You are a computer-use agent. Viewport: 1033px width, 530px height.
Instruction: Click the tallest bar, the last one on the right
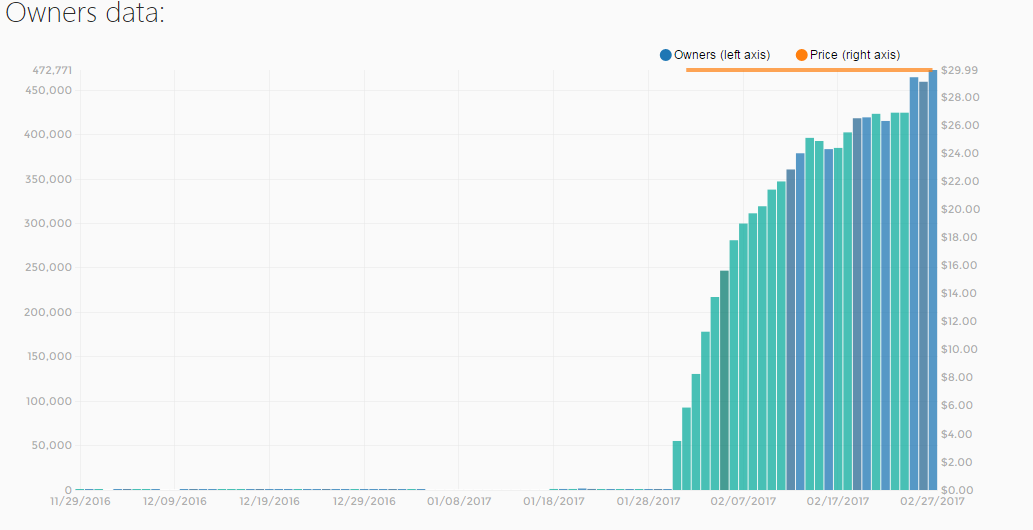tap(933, 280)
